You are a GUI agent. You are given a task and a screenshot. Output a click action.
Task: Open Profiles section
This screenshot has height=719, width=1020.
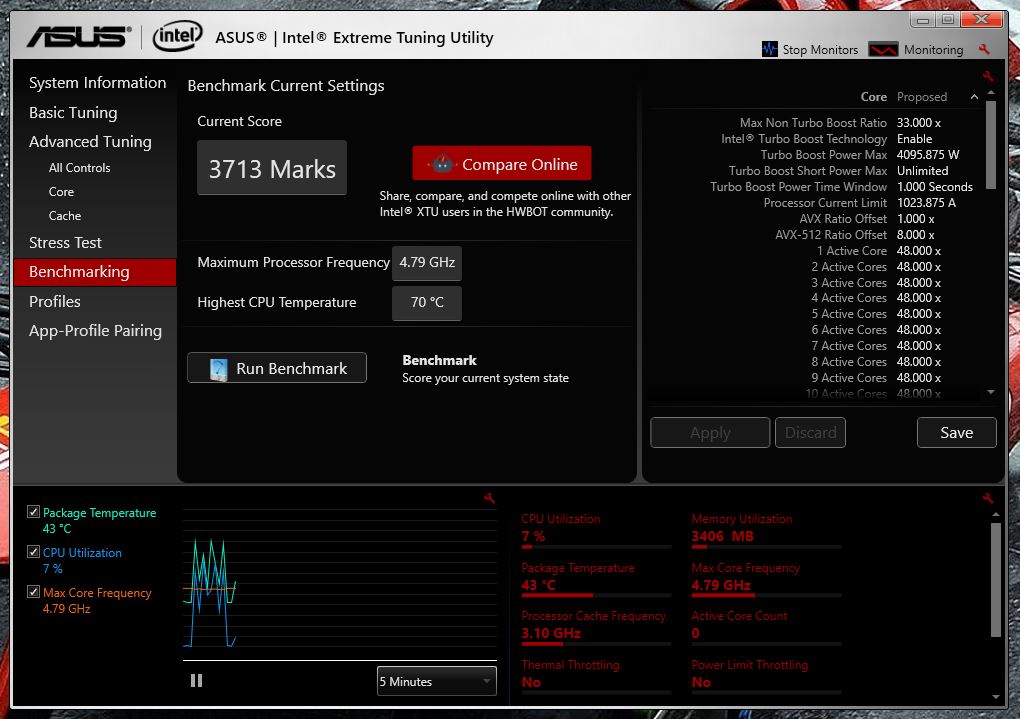55,302
